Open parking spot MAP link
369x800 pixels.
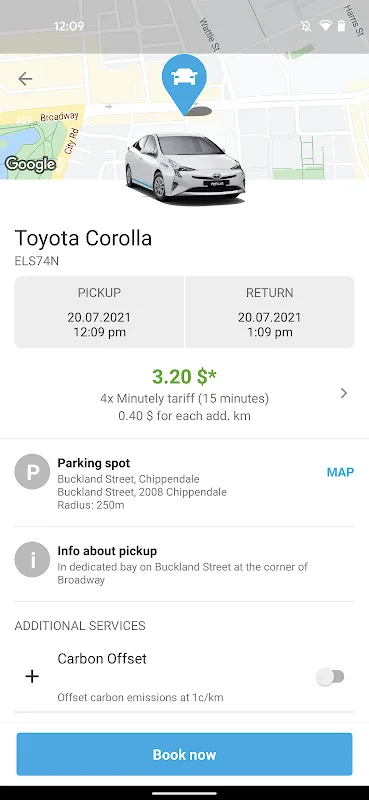(x=340, y=472)
